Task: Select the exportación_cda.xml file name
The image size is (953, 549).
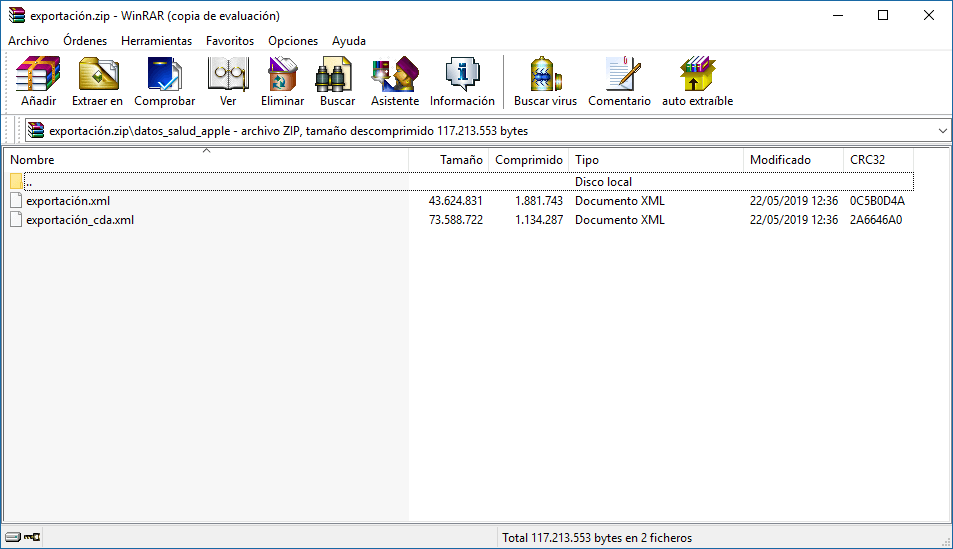Action: coord(80,219)
